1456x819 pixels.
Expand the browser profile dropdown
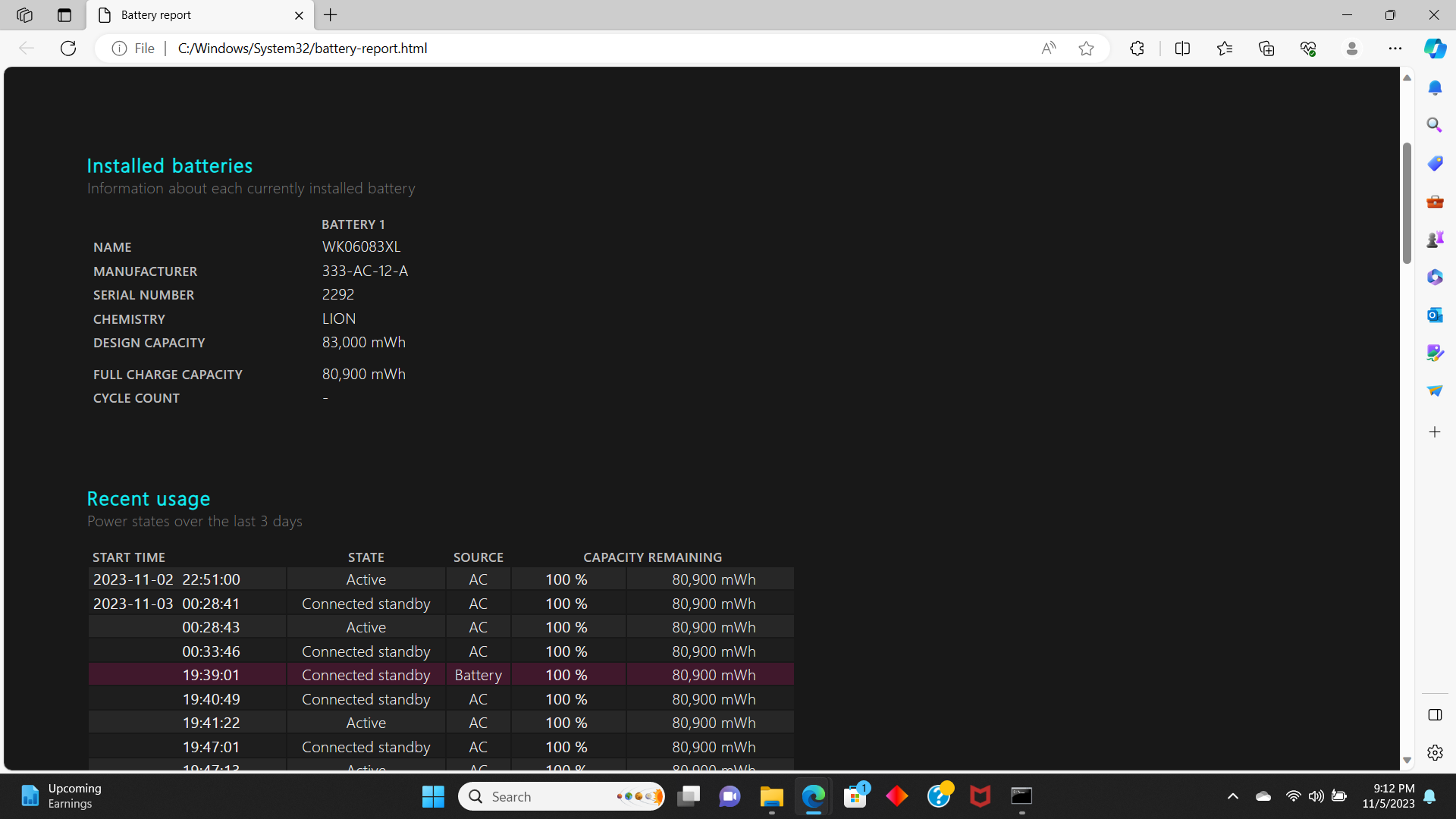point(1353,48)
